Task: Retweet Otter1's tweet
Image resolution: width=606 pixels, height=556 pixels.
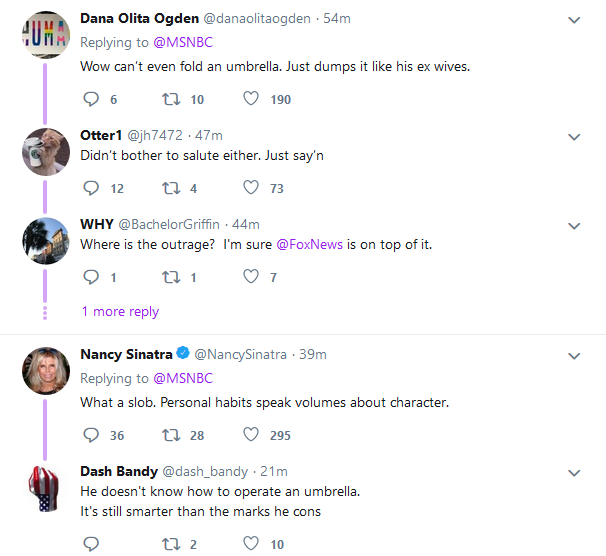Action: (171, 188)
